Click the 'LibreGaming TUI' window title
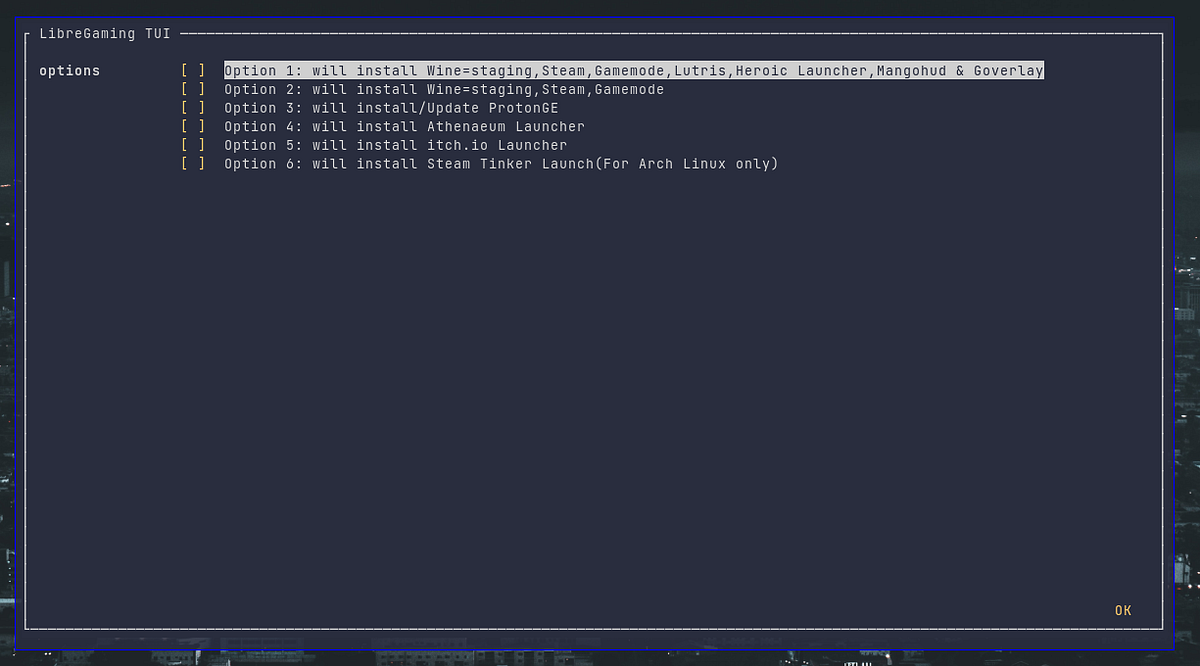 coord(105,33)
